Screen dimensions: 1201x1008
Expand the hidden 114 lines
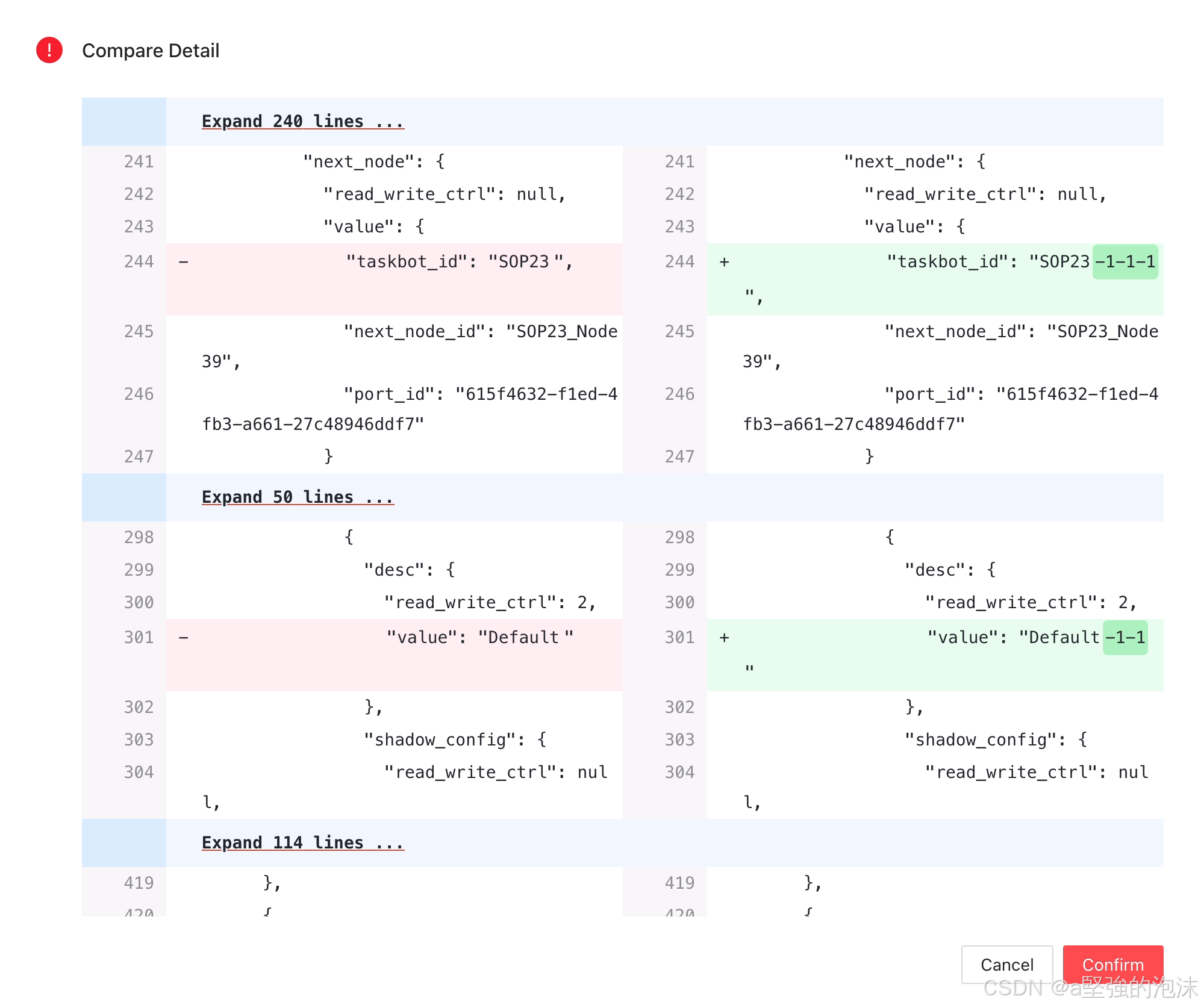coord(302,843)
